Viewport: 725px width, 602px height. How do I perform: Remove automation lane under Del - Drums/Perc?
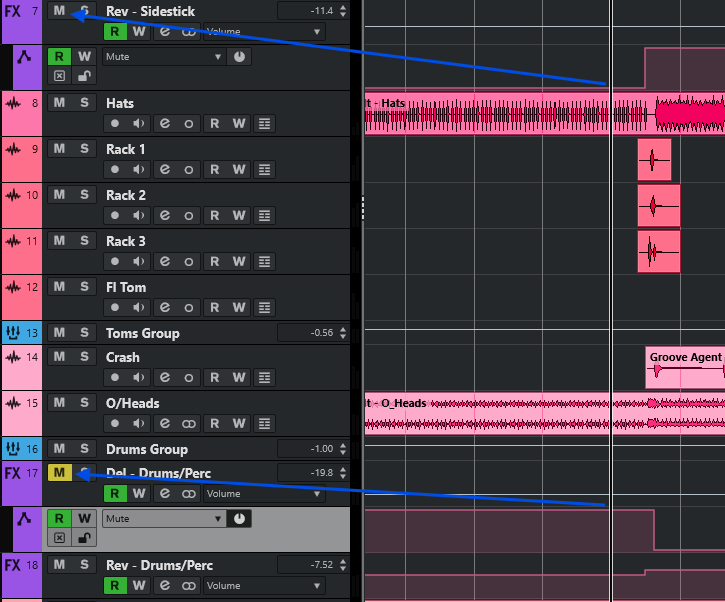(x=59, y=538)
